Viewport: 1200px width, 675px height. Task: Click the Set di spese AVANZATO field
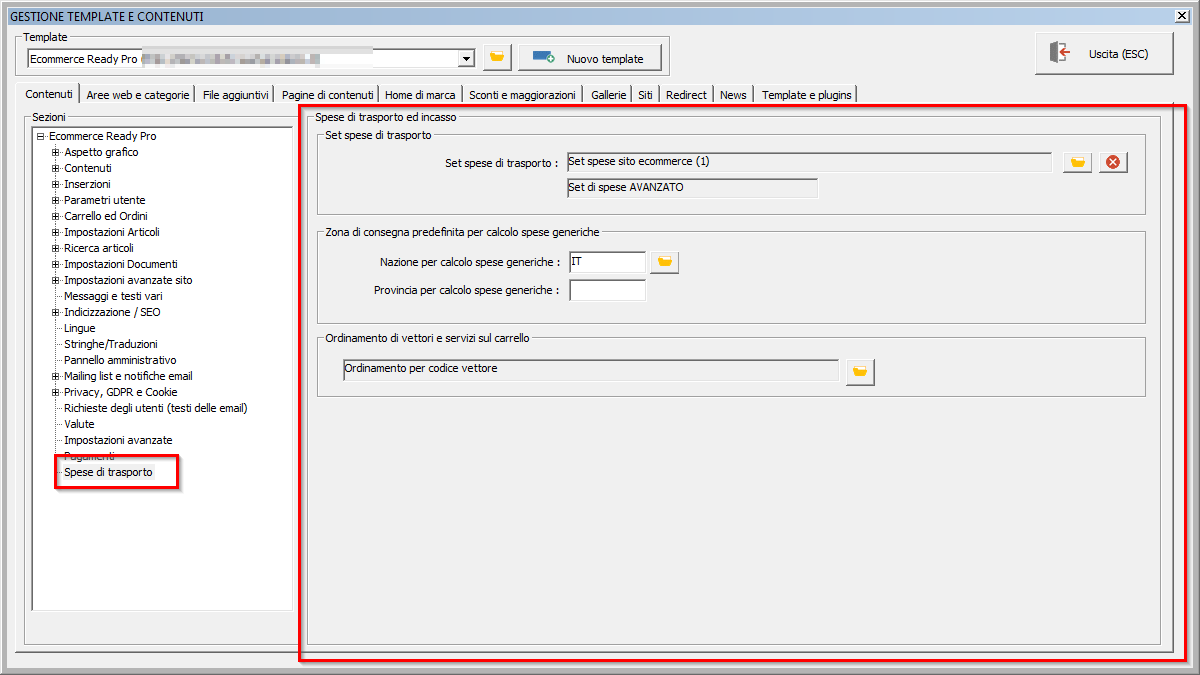click(692, 188)
